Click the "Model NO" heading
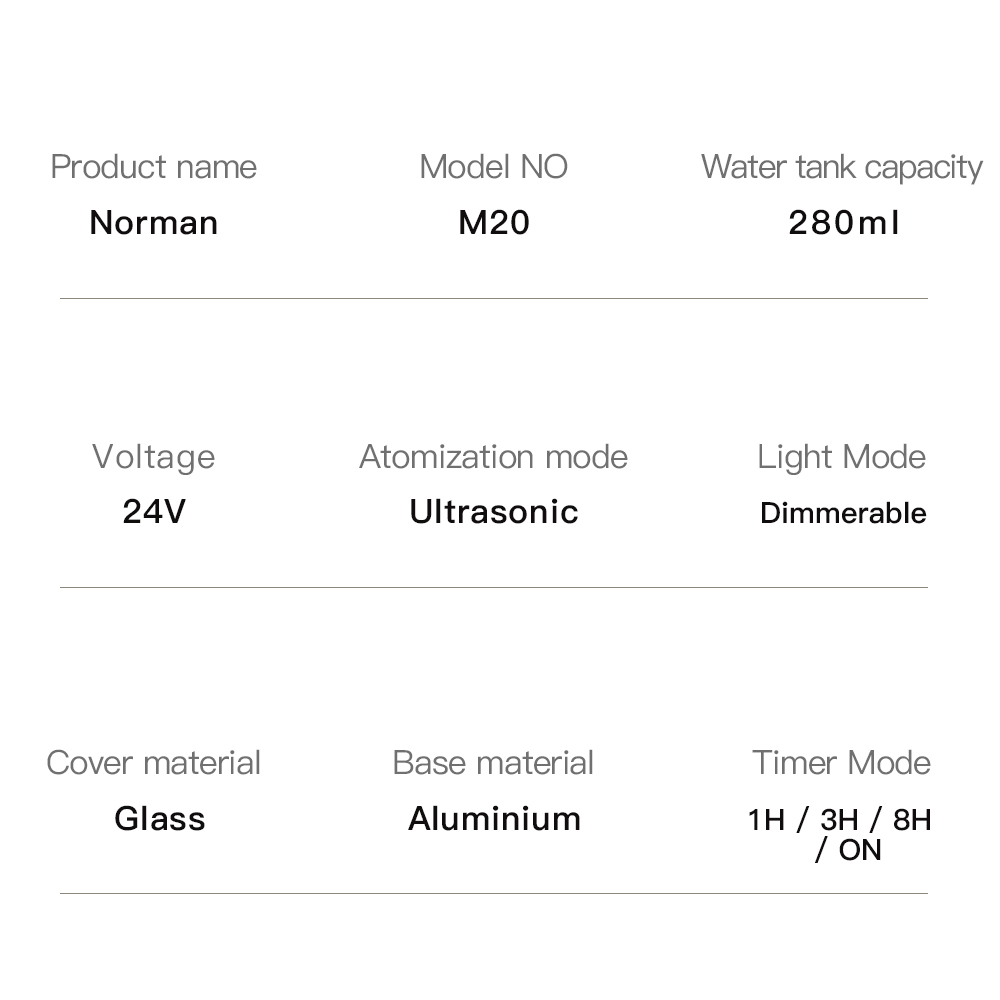This screenshot has width=1000, height=1000. (493, 167)
